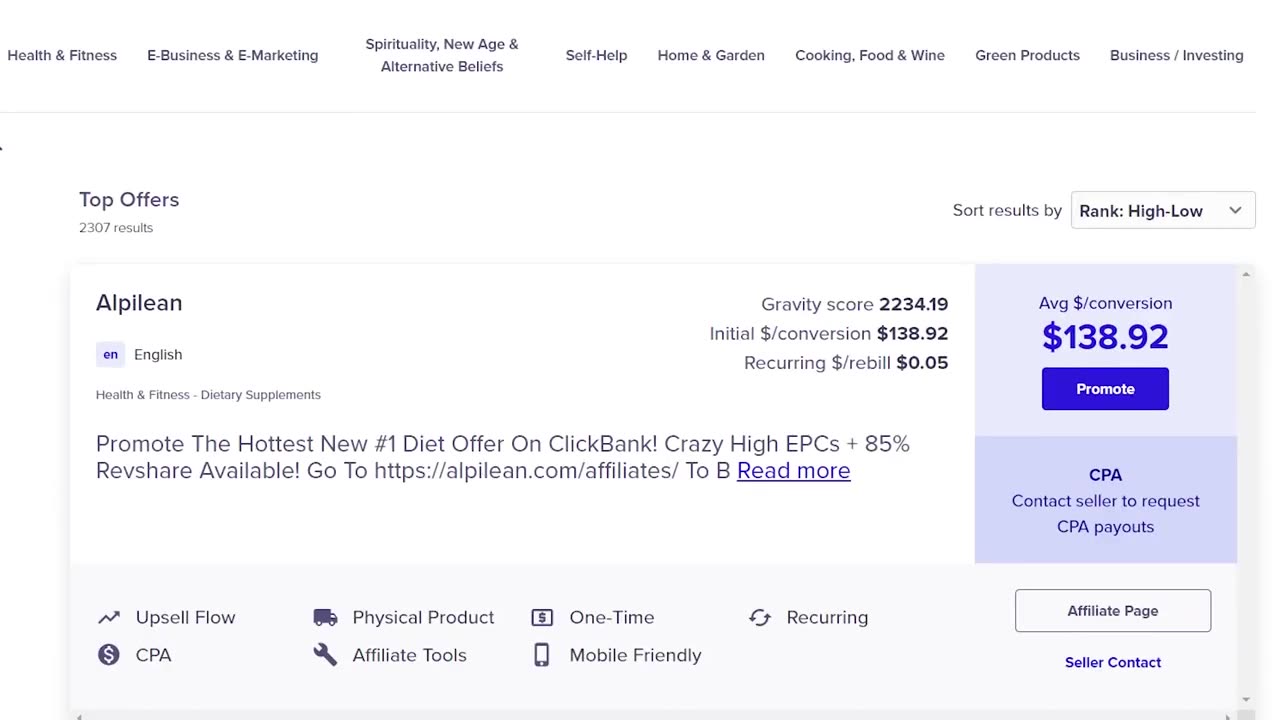Image resolution: width=1280 pixels, height=720 pixels.
Task: Click the Affiliate Tools wrench icon
Action: tap(325, 655)
